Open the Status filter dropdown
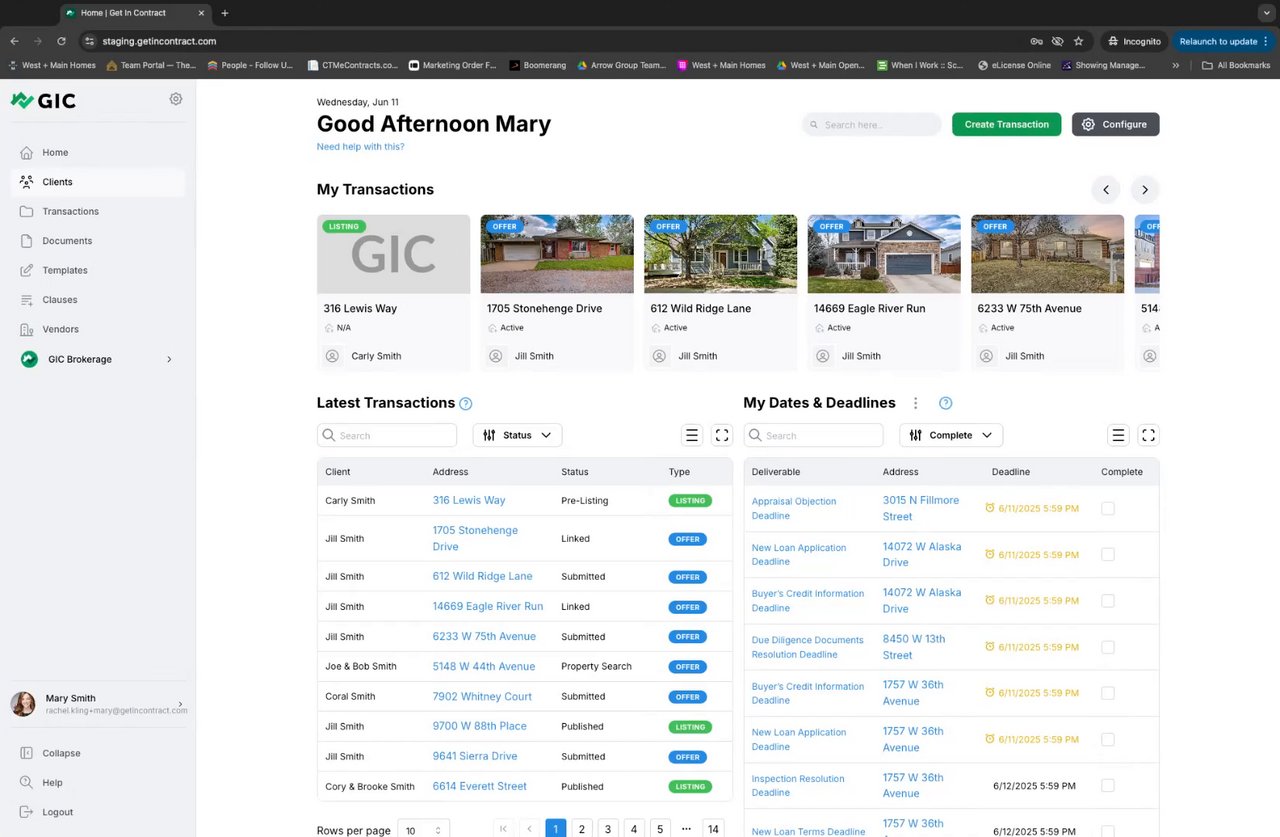This screenshot has width=1280, height=837. (x=517, y=435)
